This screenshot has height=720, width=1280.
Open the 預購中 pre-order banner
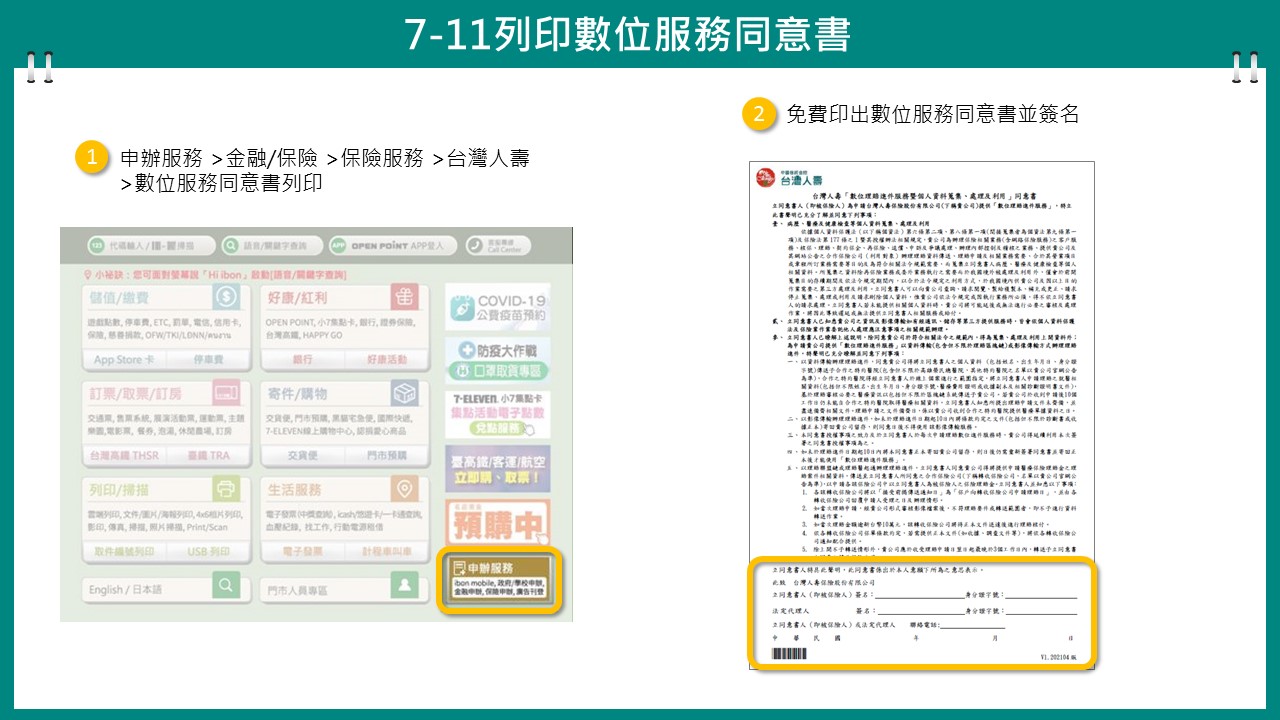coord(496,521)
